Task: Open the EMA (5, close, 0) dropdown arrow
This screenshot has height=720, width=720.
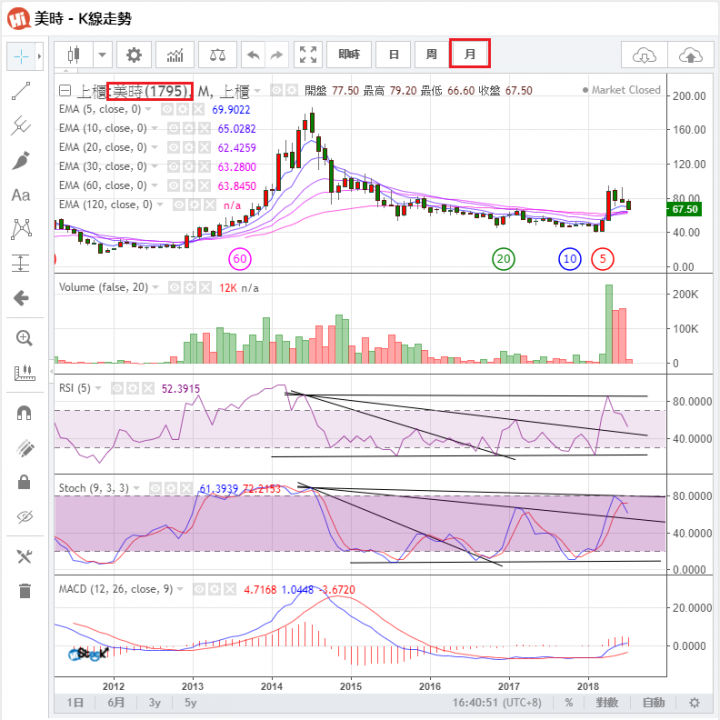Action: pyautogui.click(x=148, y=109)
